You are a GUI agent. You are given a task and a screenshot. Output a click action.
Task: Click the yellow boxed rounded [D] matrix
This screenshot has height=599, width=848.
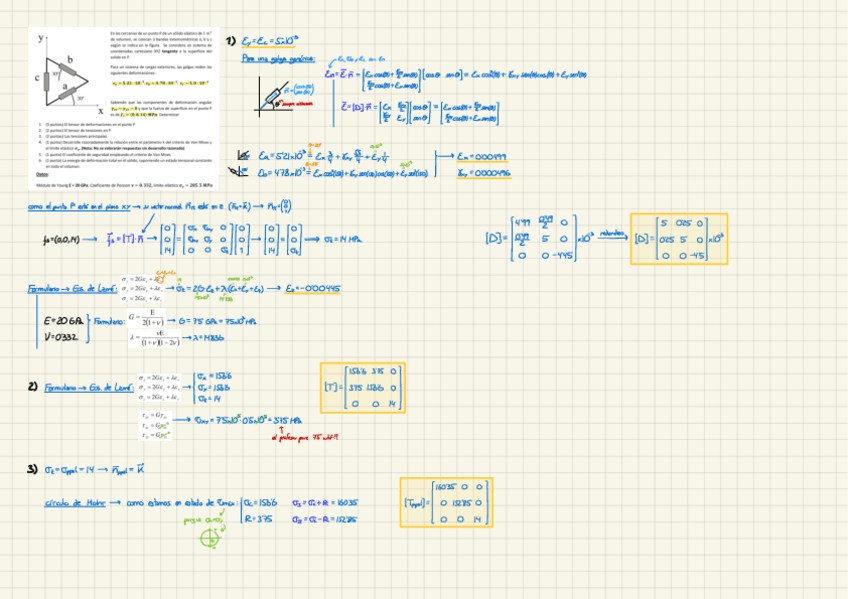click(679, 239)
